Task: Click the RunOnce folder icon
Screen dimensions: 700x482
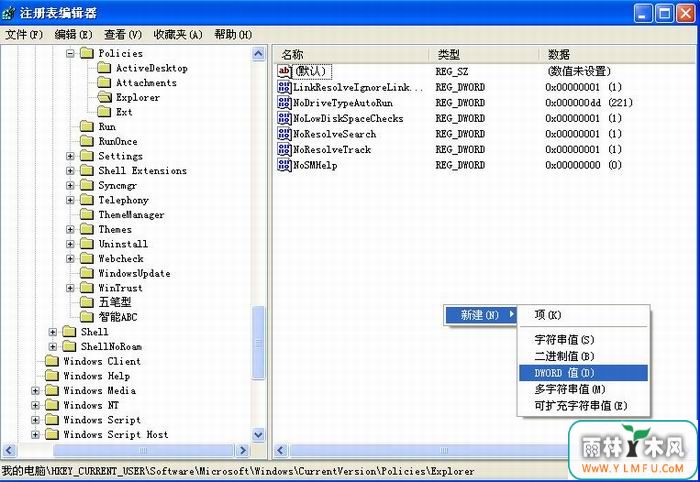Action: coord(87,141)
